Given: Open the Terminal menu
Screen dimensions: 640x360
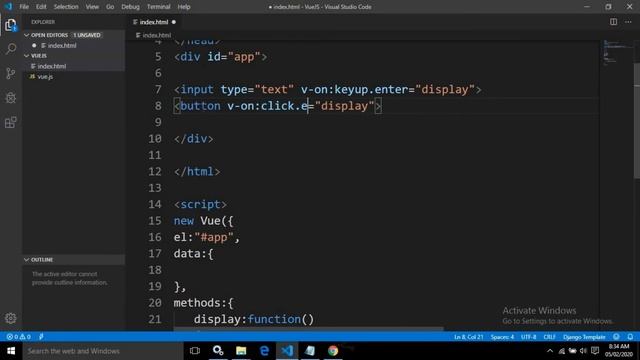Looking at the screenshot, I should point(158,7).
